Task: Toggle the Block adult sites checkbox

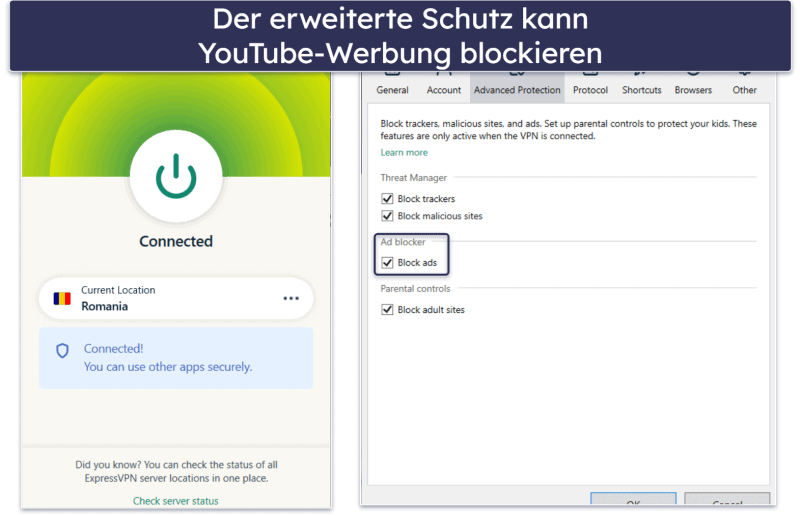Action: [x=387, y=310]
